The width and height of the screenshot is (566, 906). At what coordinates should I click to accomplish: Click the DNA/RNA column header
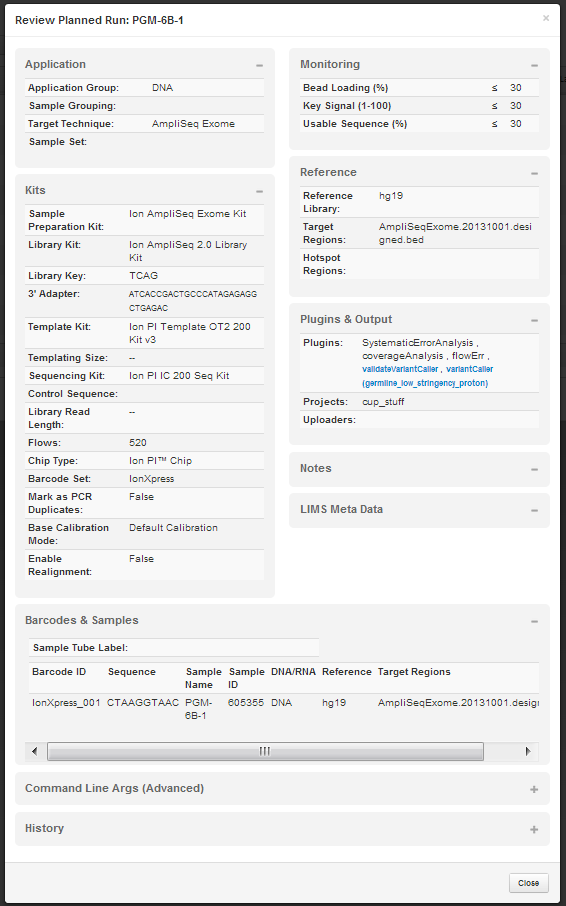(x=293, y=671)
